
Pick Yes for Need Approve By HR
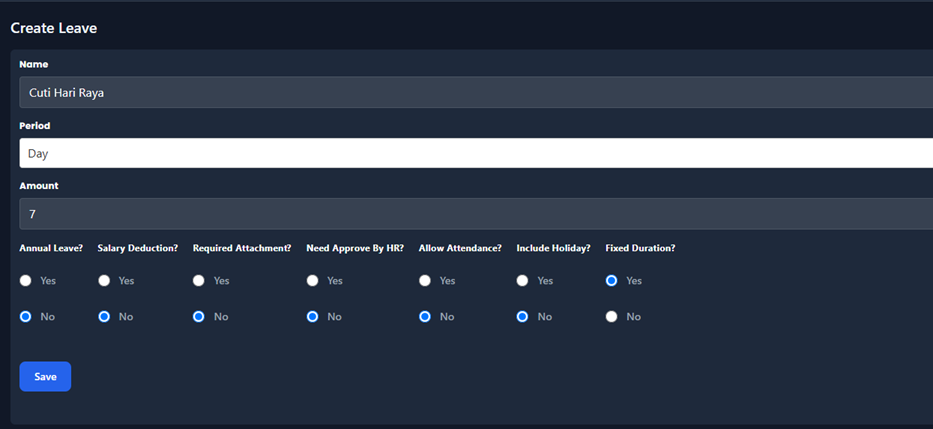point(312,280)
